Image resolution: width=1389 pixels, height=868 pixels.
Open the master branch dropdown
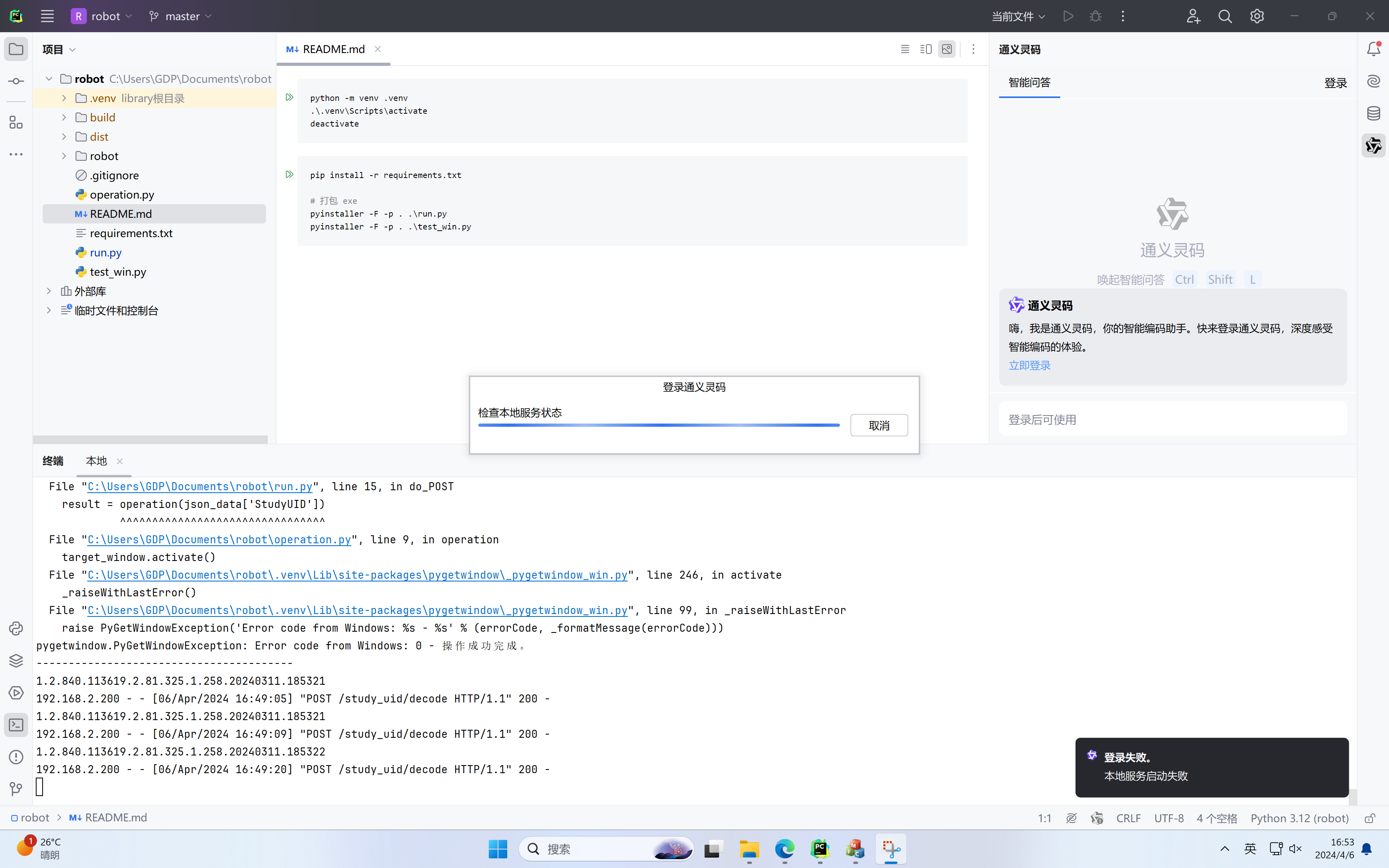point(180,16)
